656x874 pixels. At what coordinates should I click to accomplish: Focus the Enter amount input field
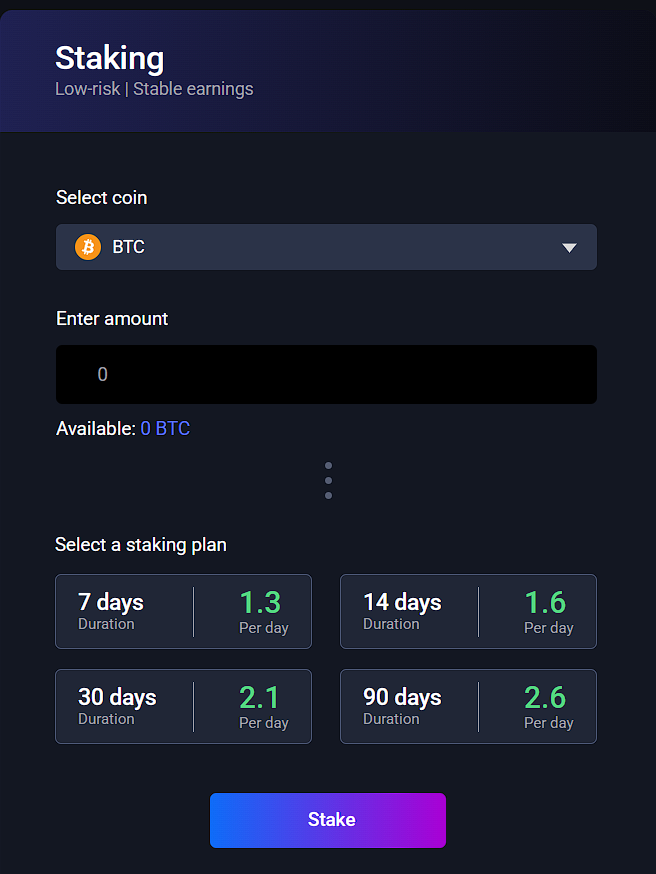pyautogui.click(x=326, y=375)
